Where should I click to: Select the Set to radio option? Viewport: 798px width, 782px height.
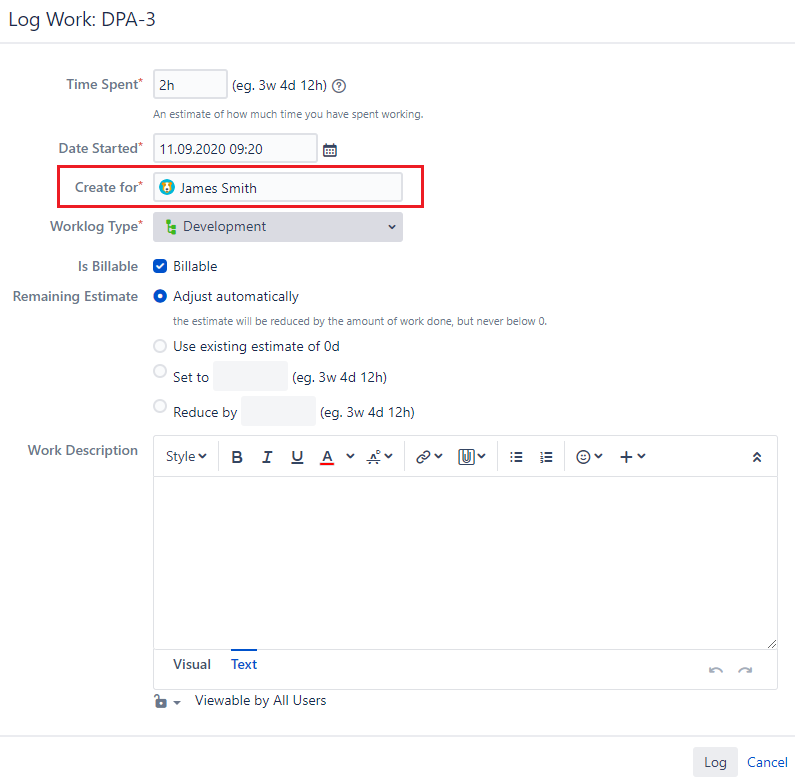pyautogui.click(x=160, y=371)
